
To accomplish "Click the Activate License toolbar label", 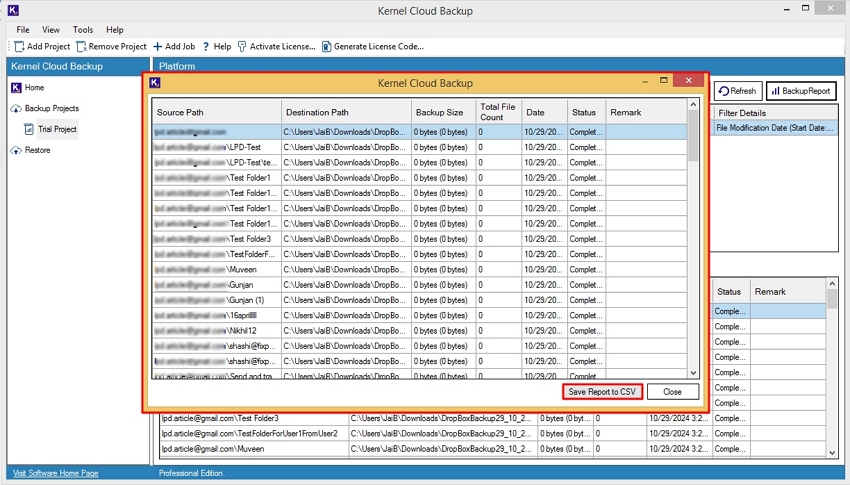I will [x=282, y=47].
